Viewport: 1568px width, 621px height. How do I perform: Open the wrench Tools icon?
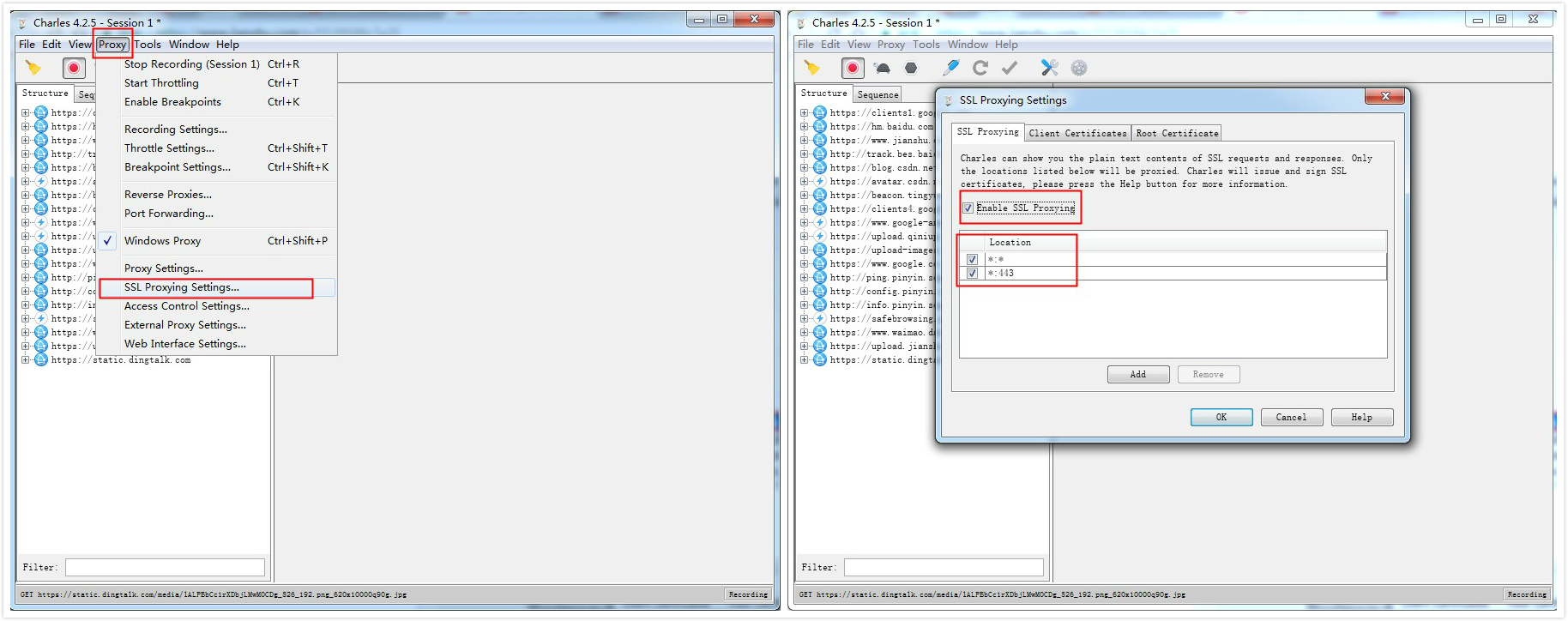coord(1049,68)
